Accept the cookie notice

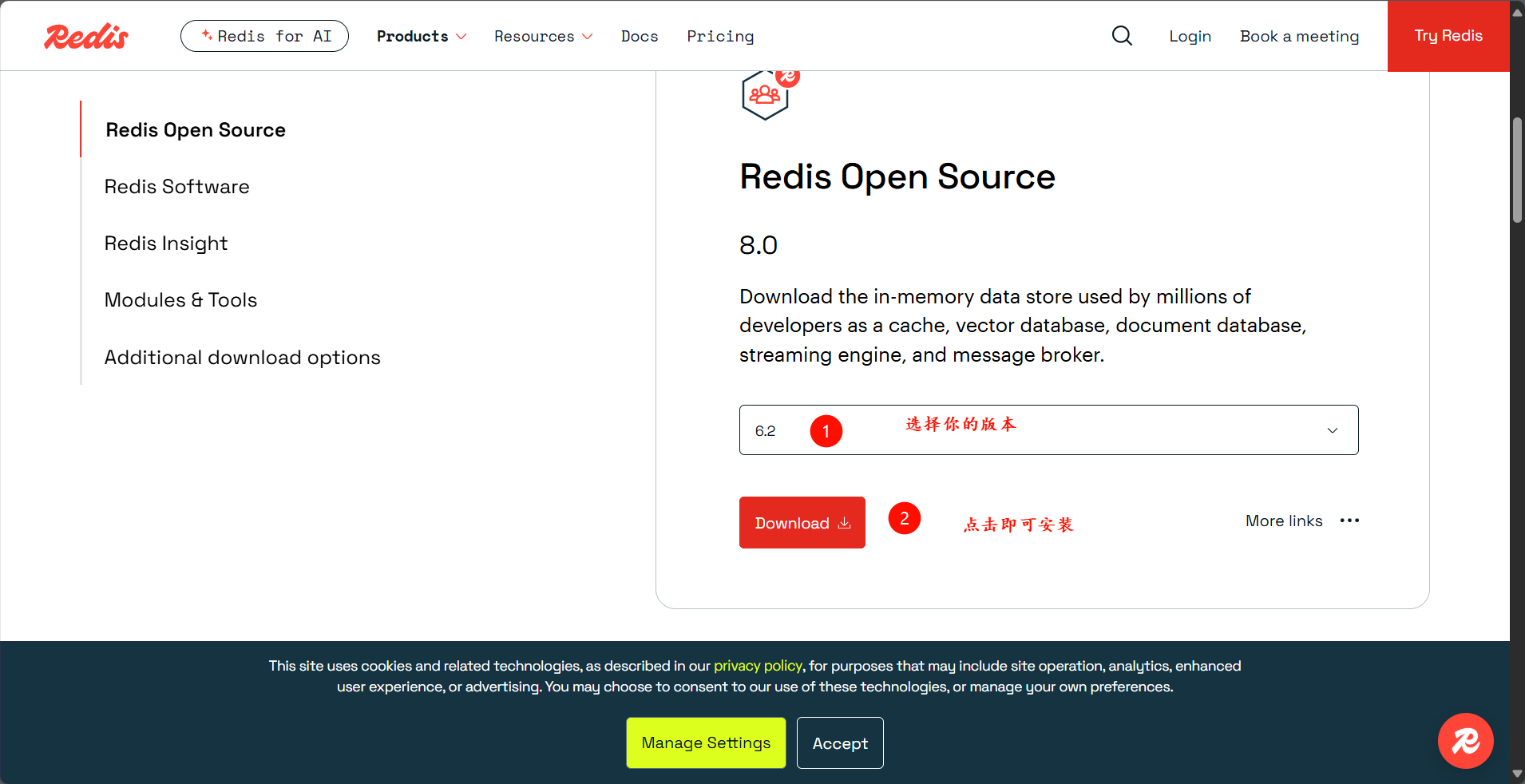tap(839, 742)
